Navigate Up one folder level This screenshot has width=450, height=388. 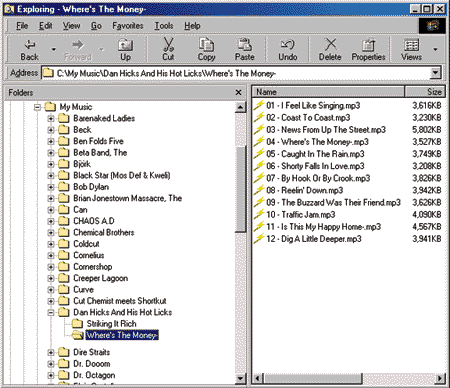(x=125, y=49)
